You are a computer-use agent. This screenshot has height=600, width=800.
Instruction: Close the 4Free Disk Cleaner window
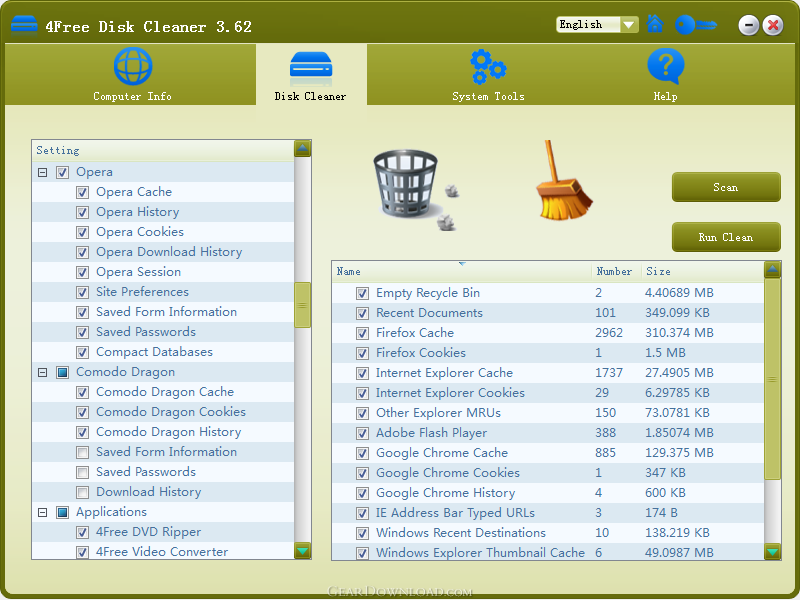[773, 25]
